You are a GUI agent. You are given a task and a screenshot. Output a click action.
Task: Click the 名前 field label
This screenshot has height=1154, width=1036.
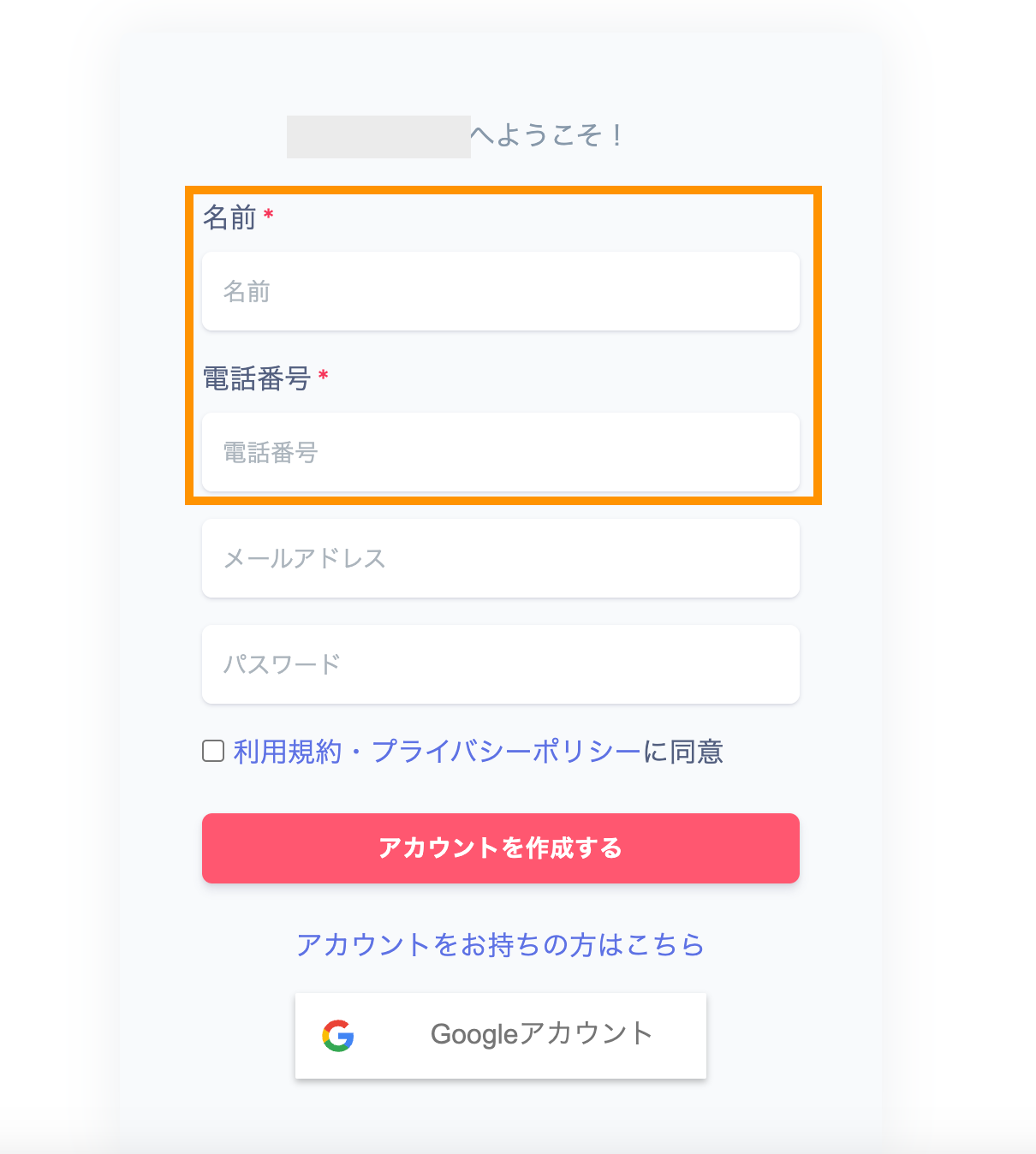point(229,217)
